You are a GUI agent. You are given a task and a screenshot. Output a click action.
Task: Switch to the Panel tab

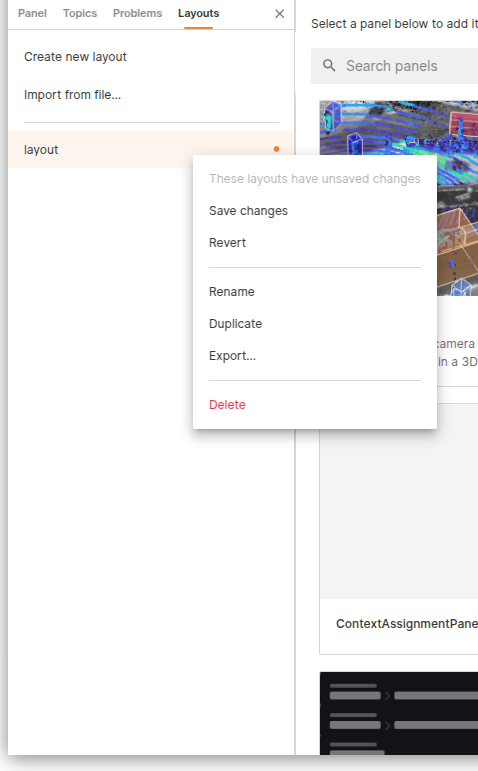point(32,13)
